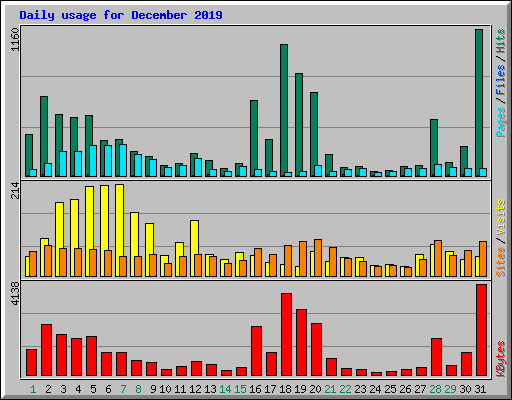Click the red KBytes bar for day 18

click(286, 335)
